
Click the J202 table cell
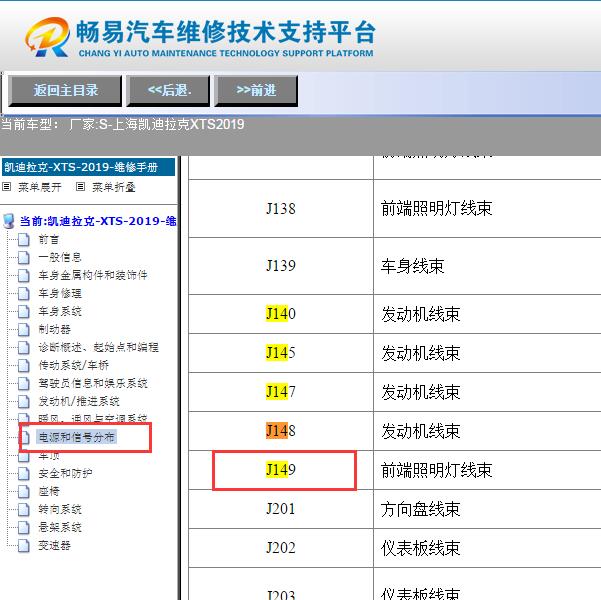[x=281, y=548]
